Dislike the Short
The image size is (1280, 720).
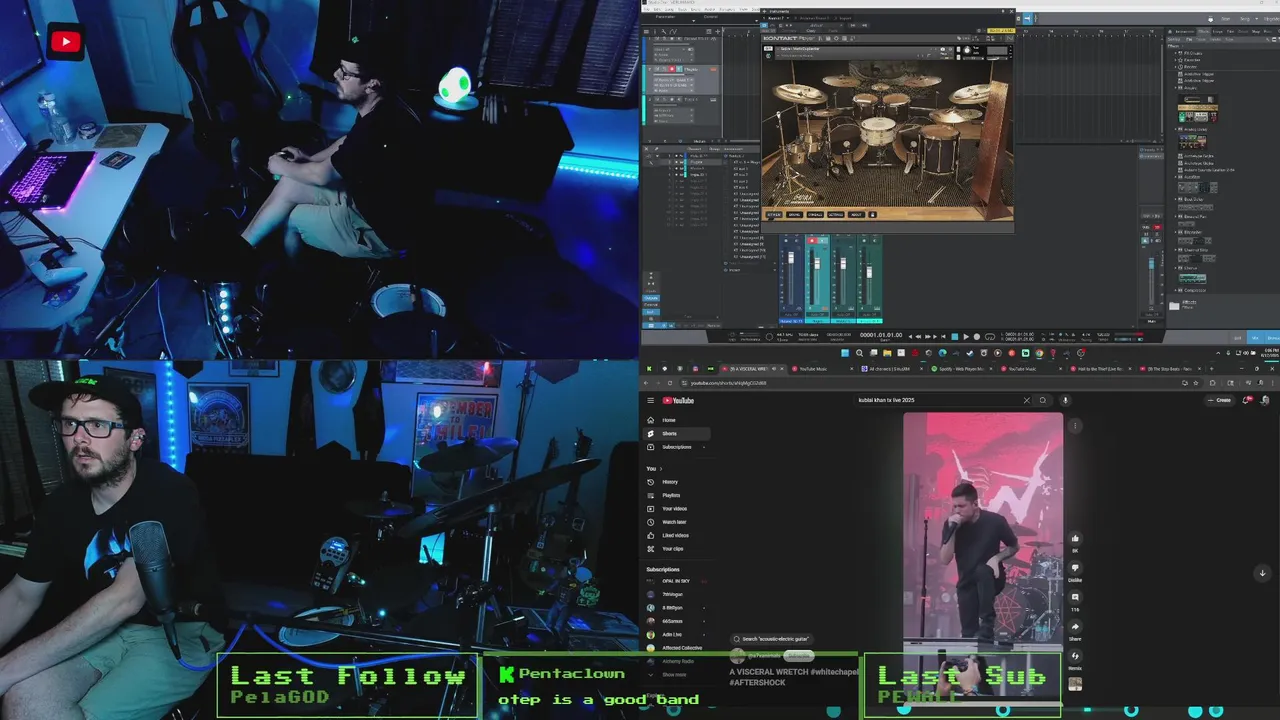pos(1075,568)
